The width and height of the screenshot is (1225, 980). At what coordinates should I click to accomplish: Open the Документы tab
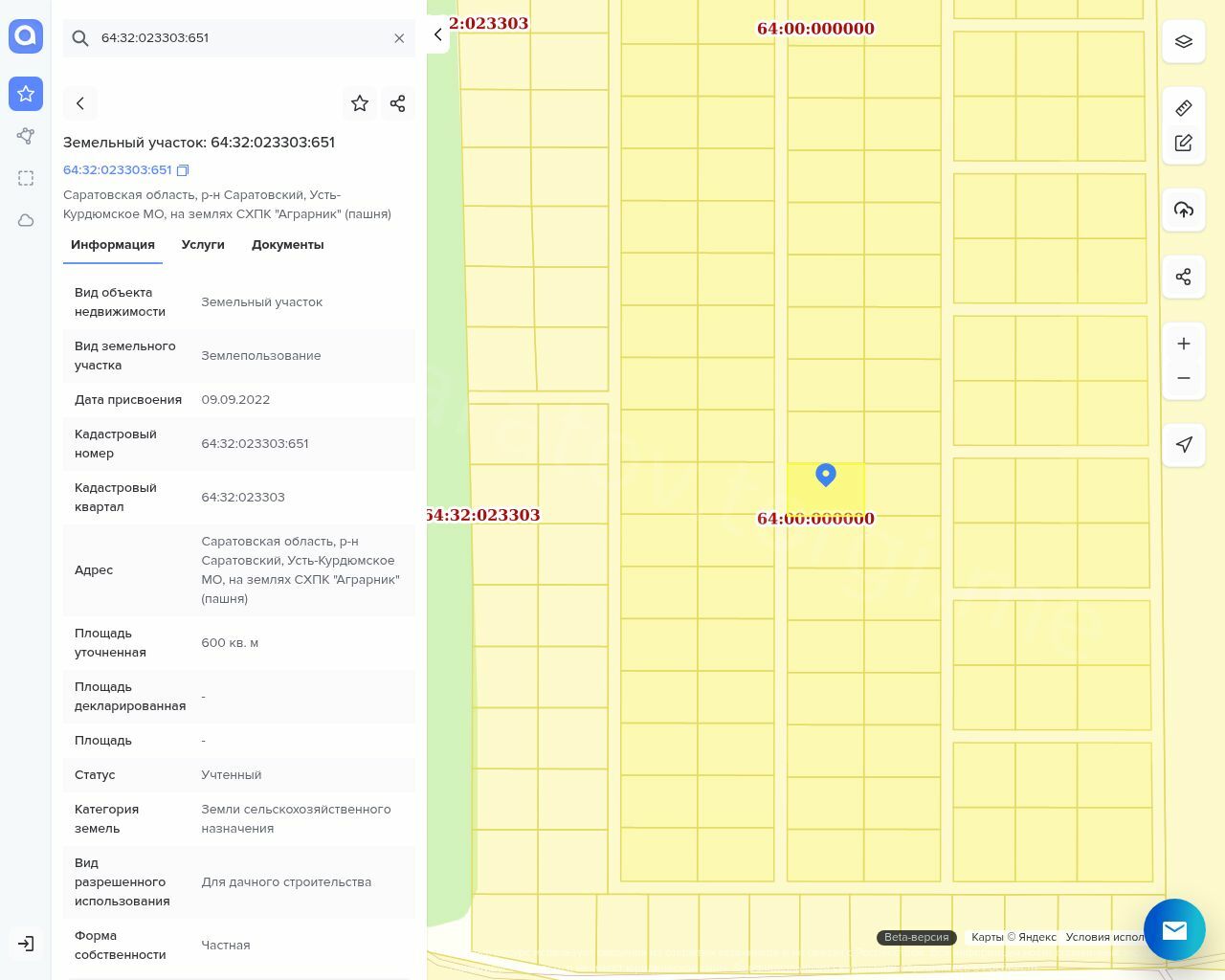point(287,245)
